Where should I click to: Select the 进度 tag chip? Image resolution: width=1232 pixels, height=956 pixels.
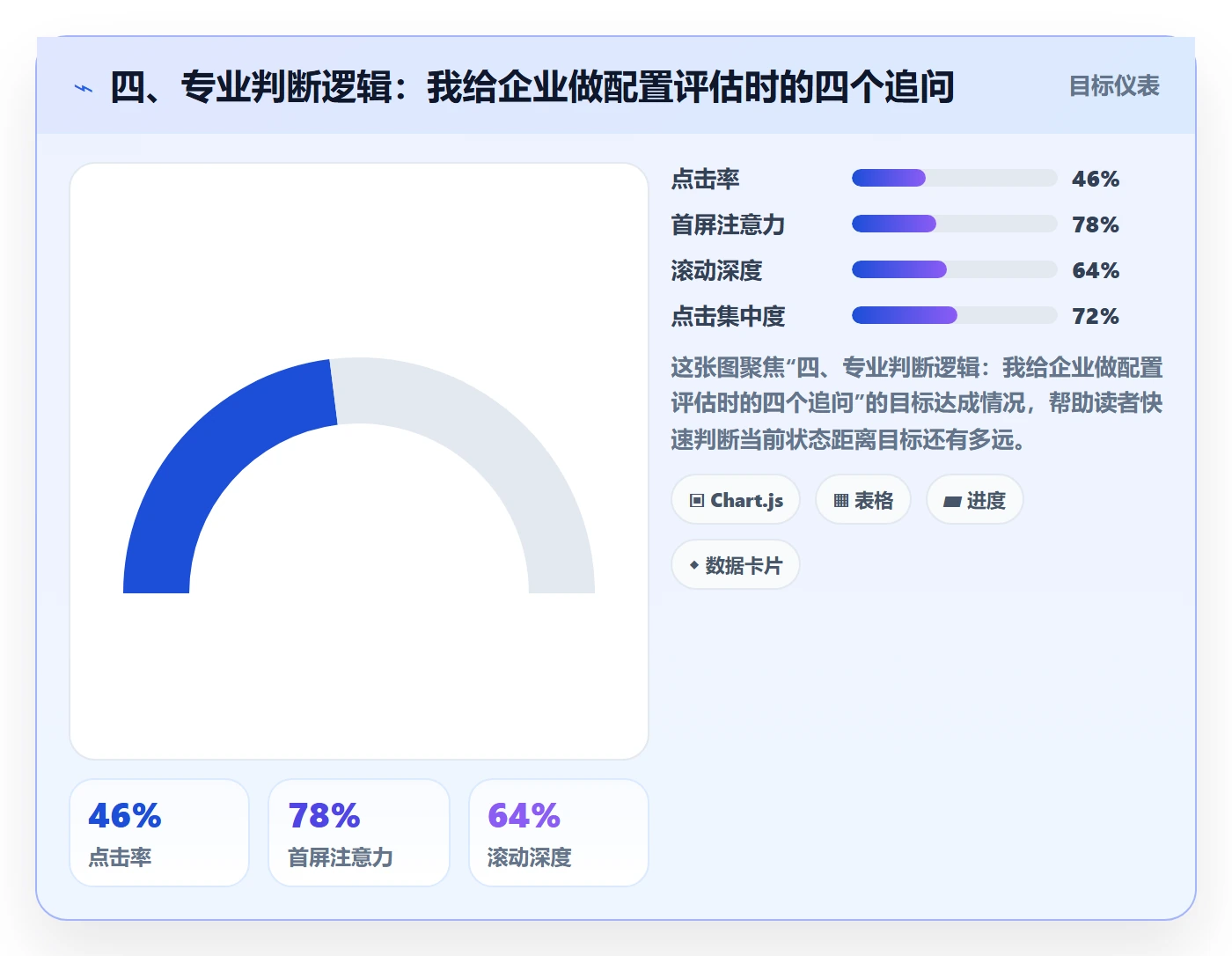coord(974,500)
